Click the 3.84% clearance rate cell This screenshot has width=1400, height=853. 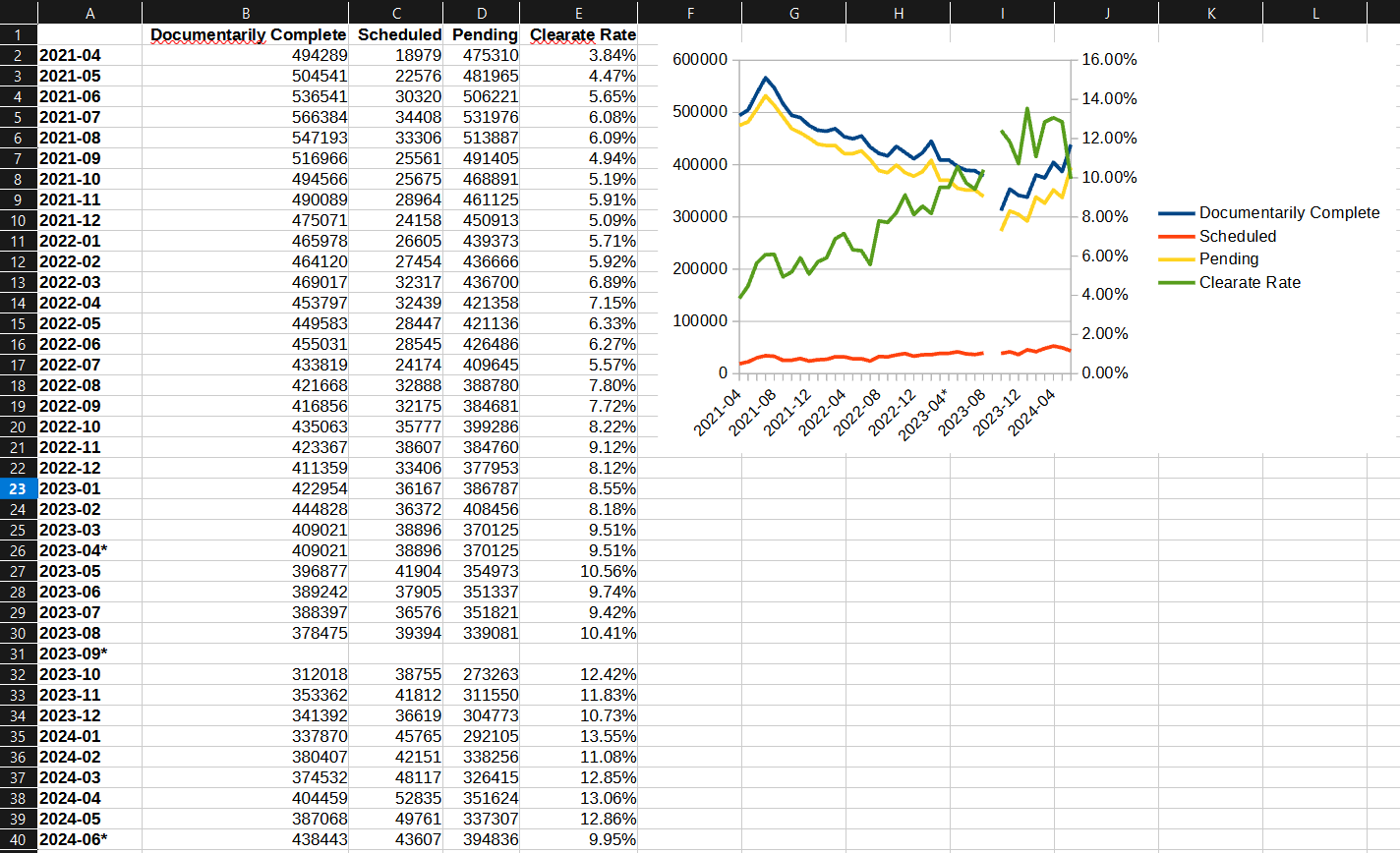coord(579,55)
